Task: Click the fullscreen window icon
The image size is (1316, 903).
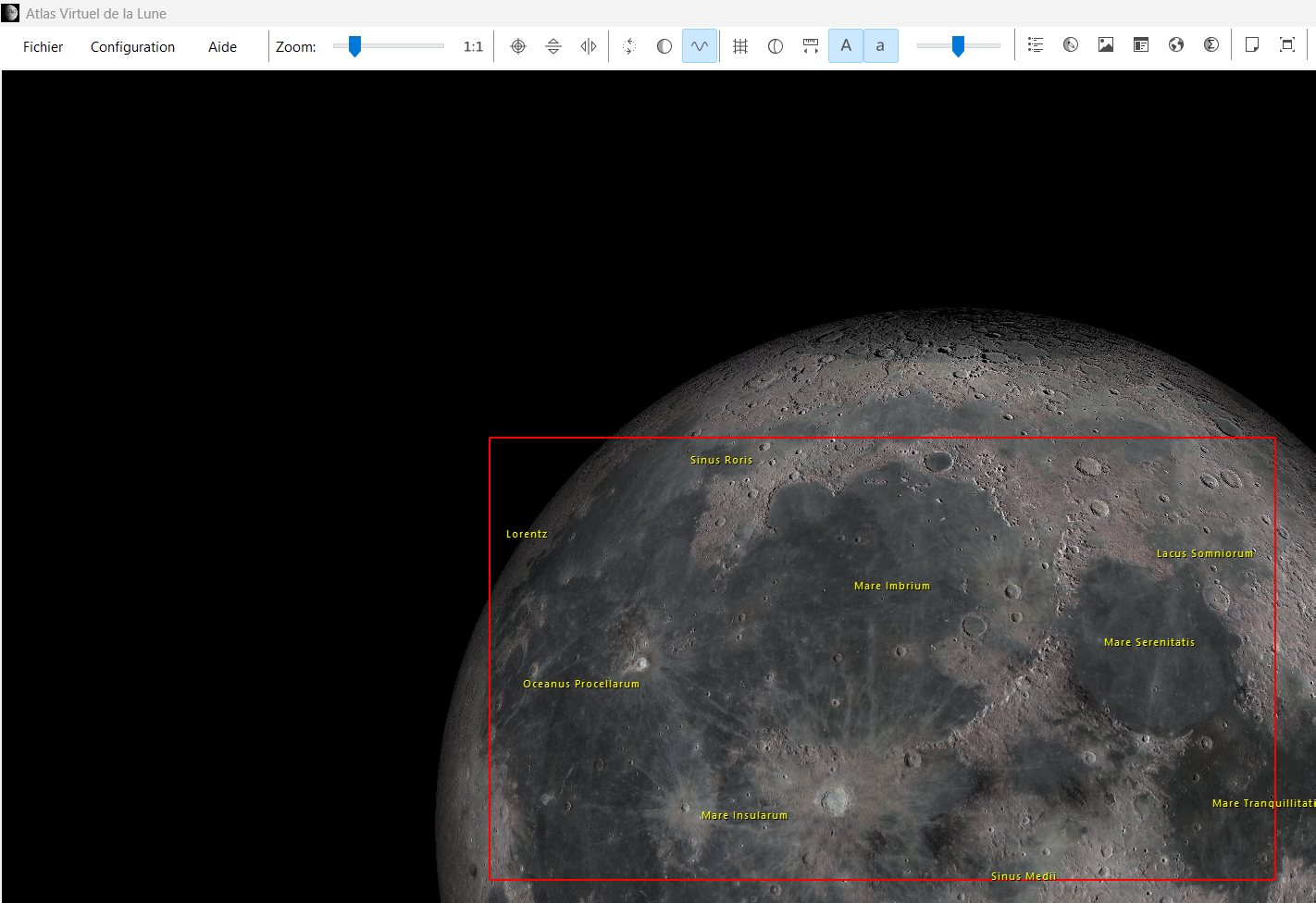Action: click(1287, 45)
